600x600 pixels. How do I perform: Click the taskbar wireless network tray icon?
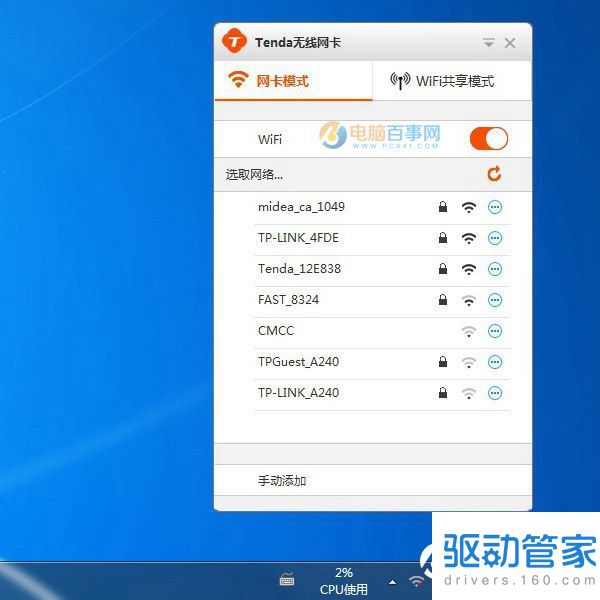point(416,581)
